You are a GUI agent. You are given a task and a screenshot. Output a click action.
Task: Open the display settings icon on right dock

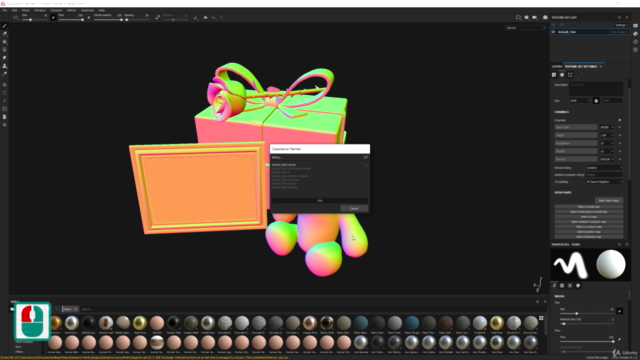click(636, 26)
